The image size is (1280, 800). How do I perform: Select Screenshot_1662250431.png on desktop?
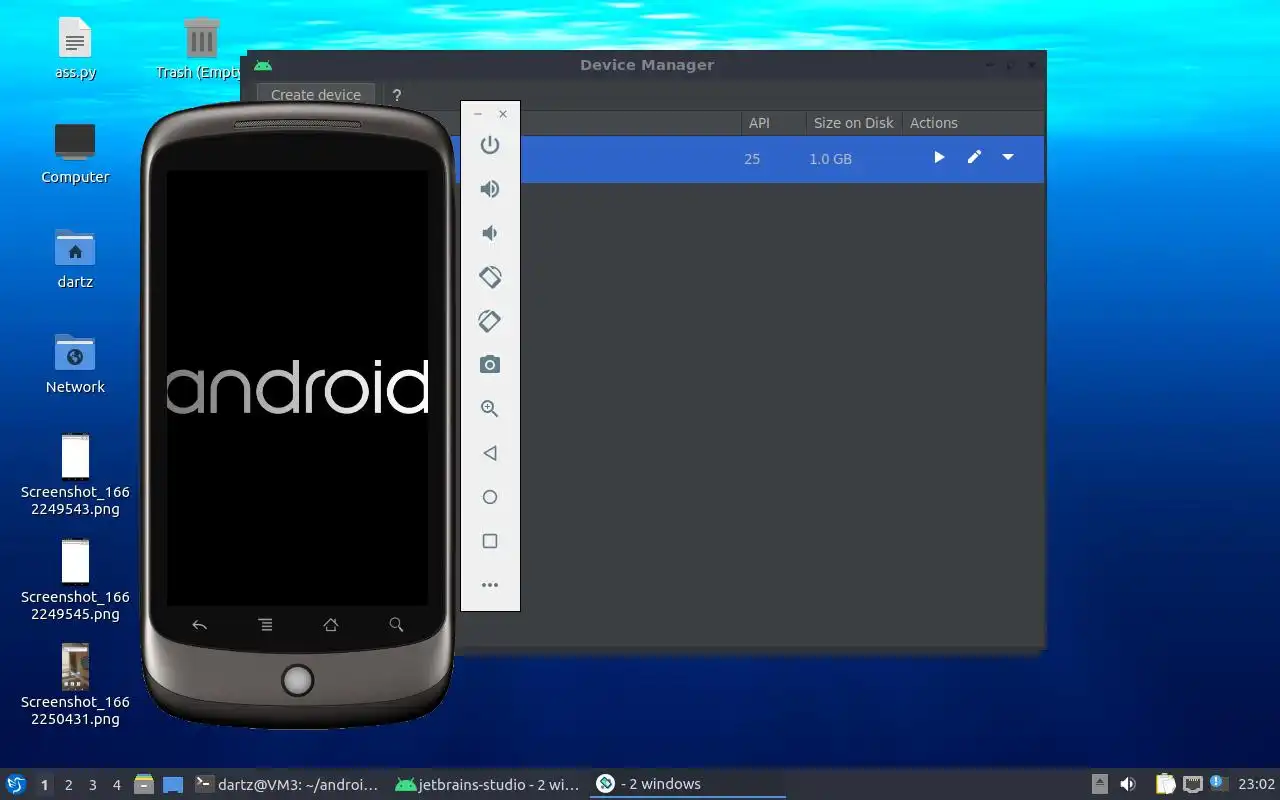[75, 685]
